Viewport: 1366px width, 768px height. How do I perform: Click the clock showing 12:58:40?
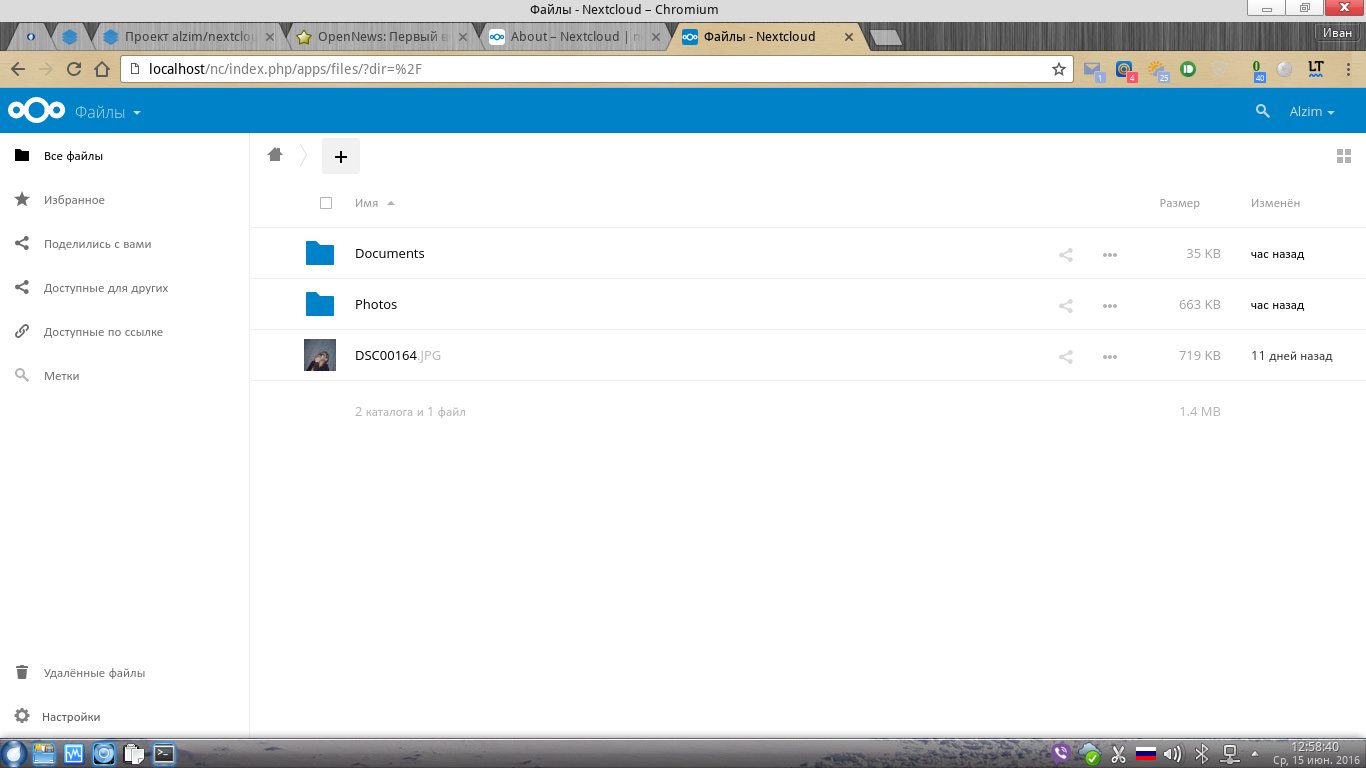click(x=1315, y=746)
